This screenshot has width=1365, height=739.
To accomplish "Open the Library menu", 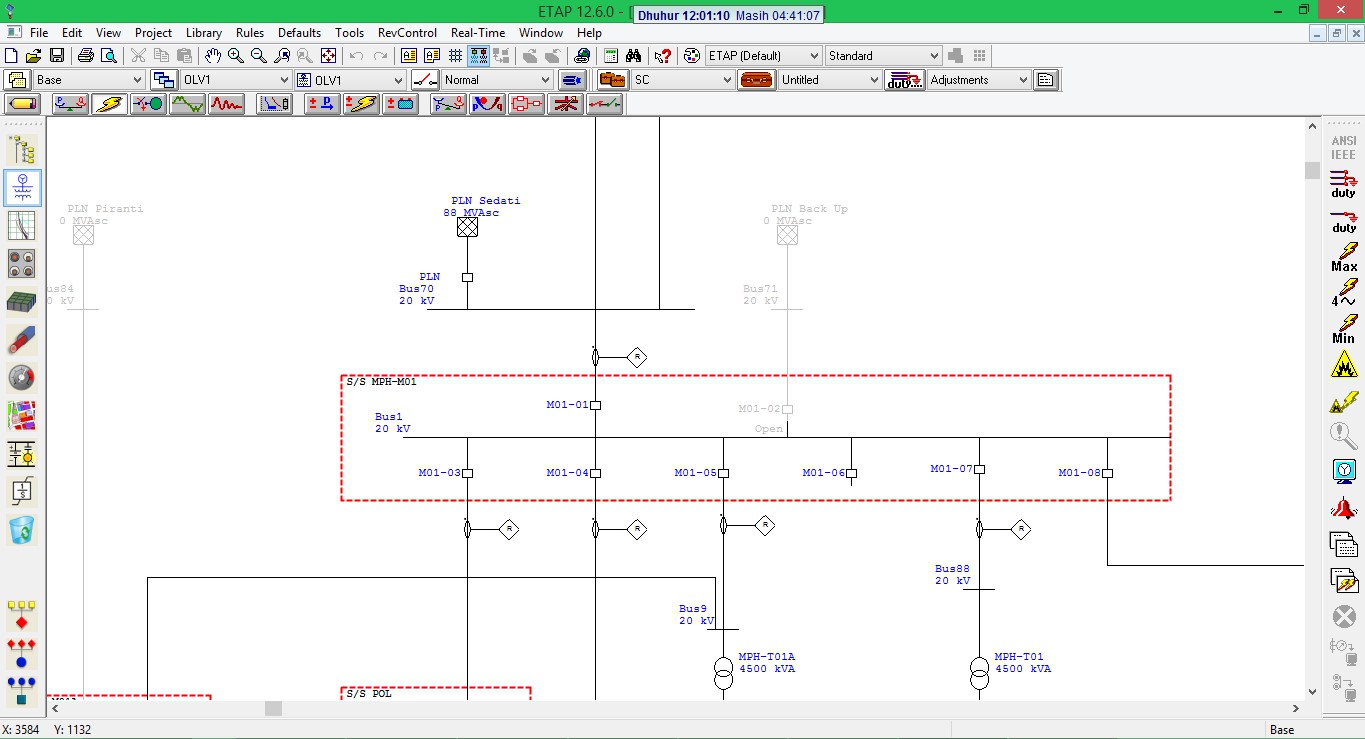I will click(204, 33).
